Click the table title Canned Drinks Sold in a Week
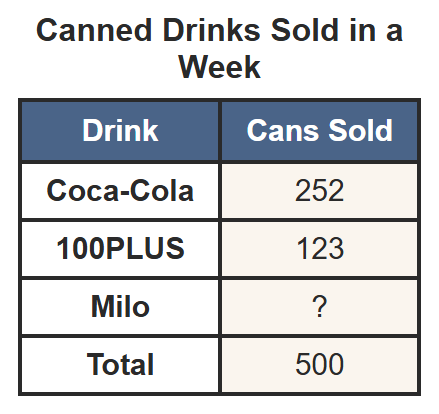 tap(219, 48)
